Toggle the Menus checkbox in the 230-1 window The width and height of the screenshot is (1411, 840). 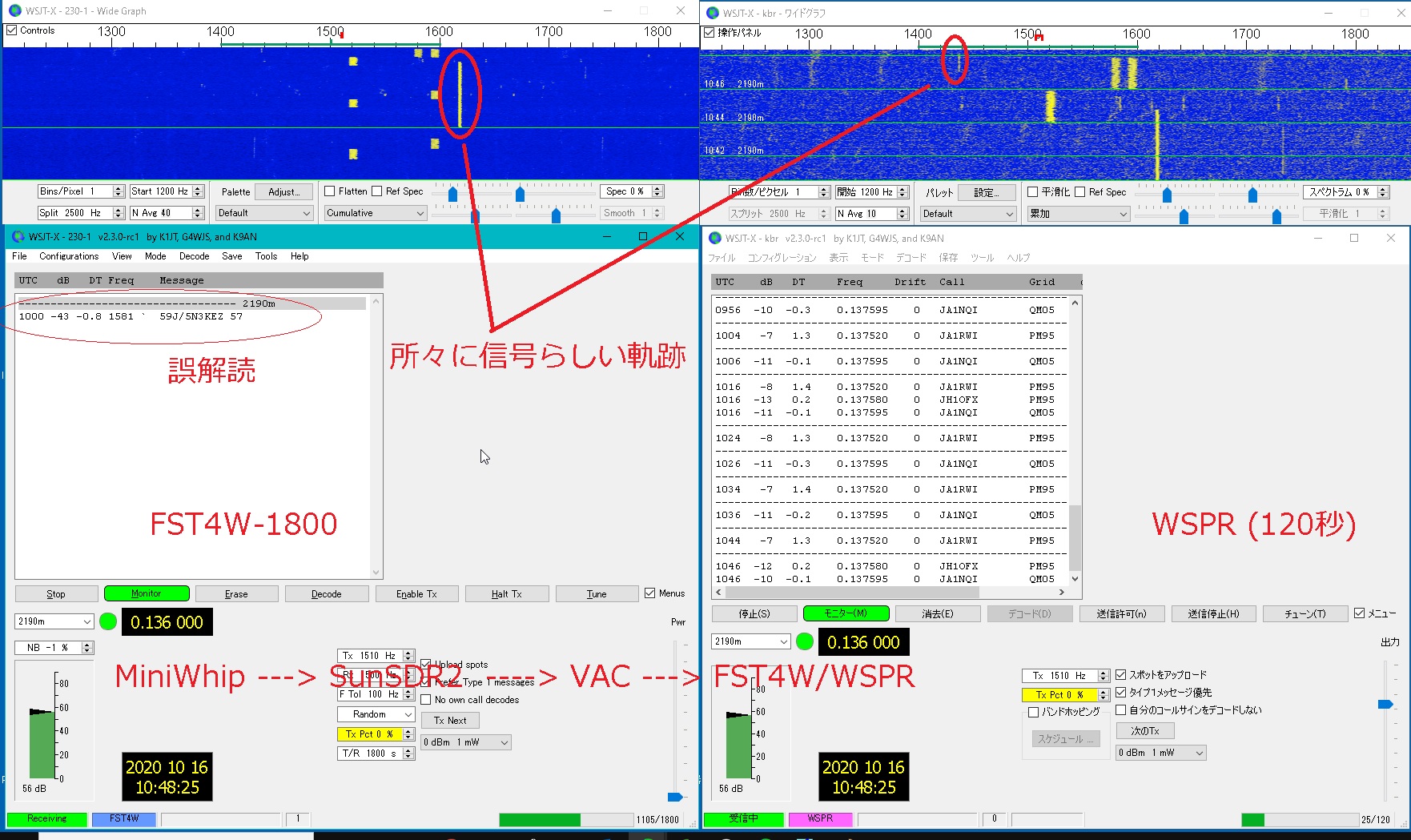point(649,593)
